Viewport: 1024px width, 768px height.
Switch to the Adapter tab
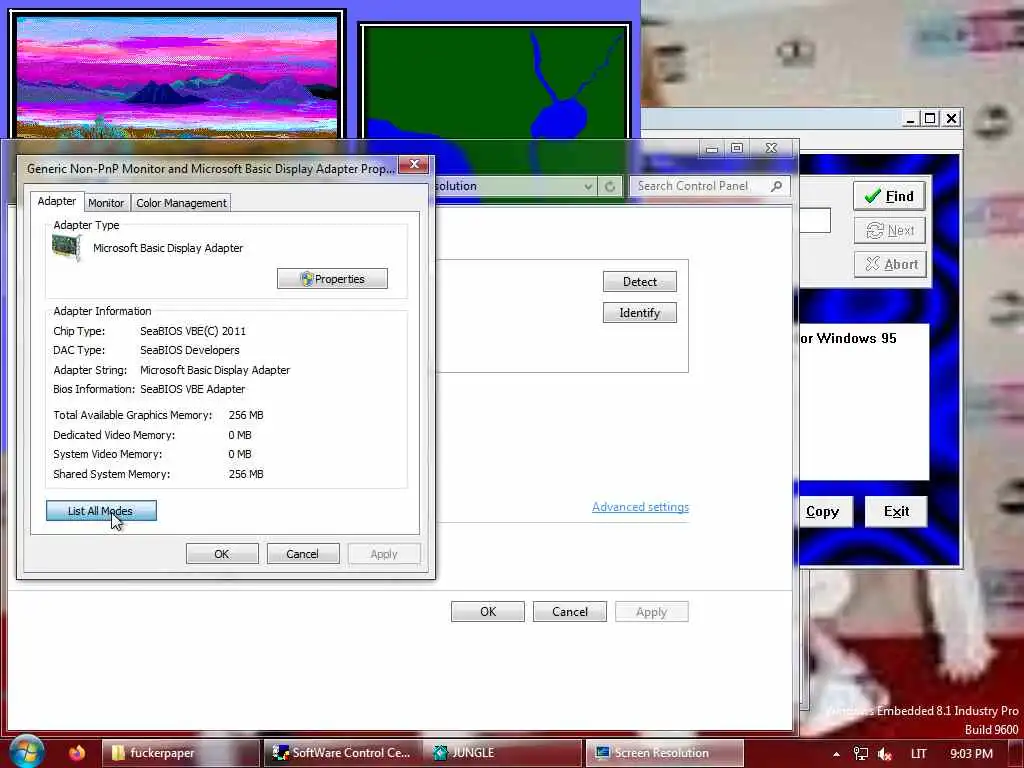click(57, 201)
